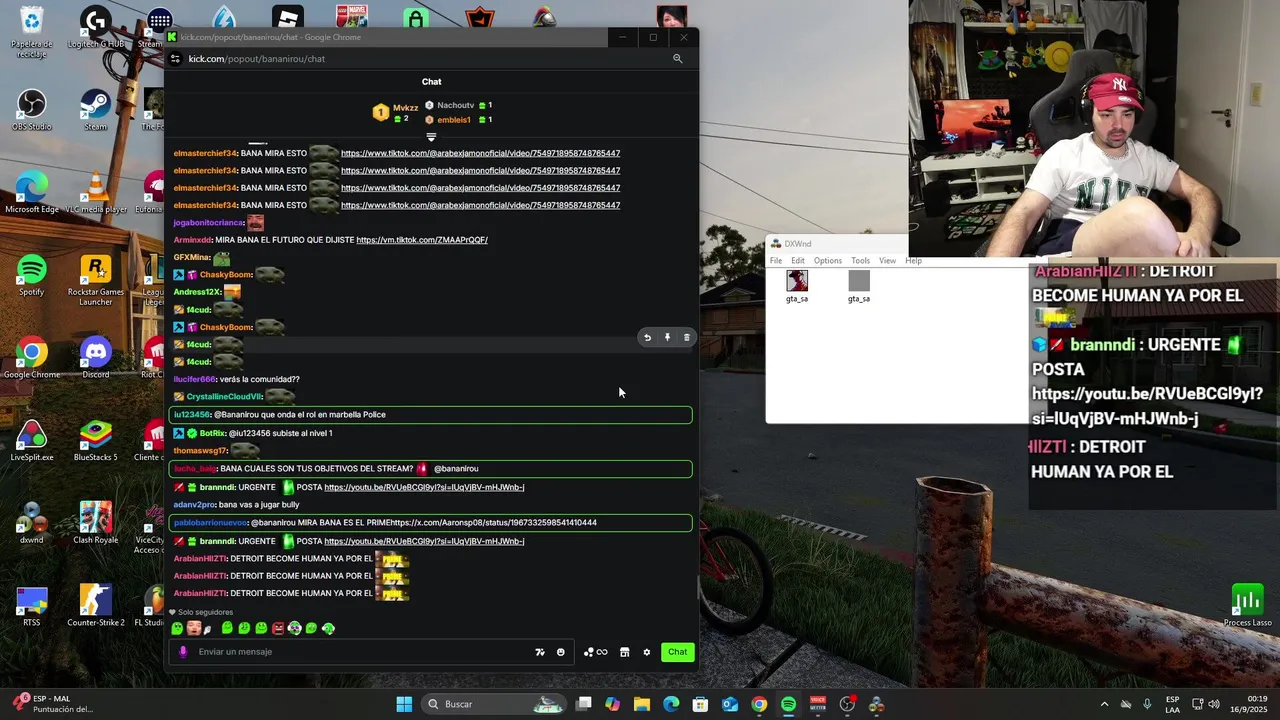This screenshot has width=1280, height=720.
Task: Open Help menu in DXWnd window
Action: click(x=913, y=261)
